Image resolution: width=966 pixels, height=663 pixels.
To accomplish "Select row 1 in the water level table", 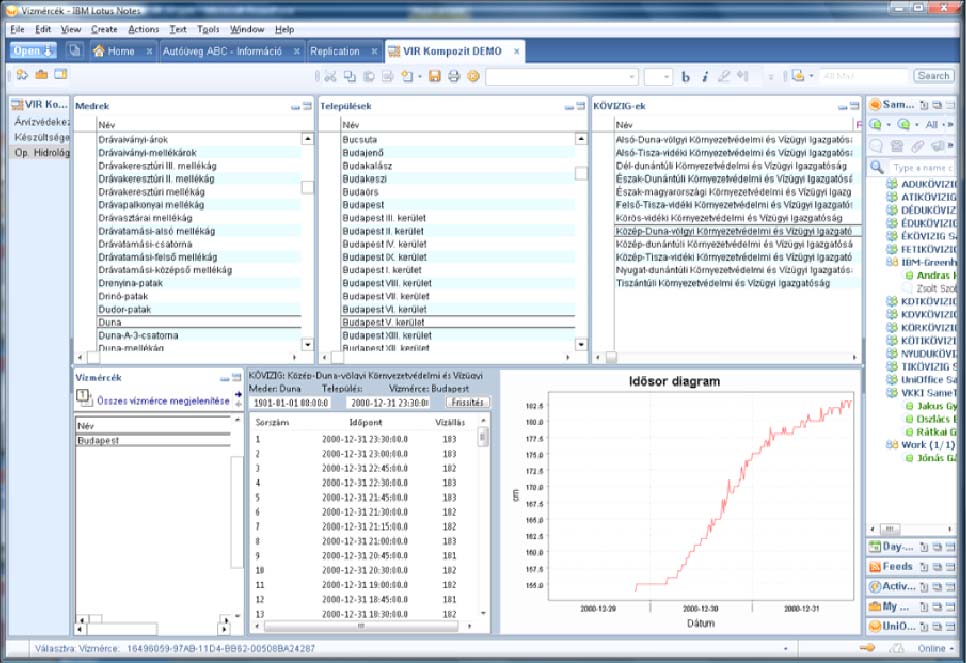I will coord(363,439).
